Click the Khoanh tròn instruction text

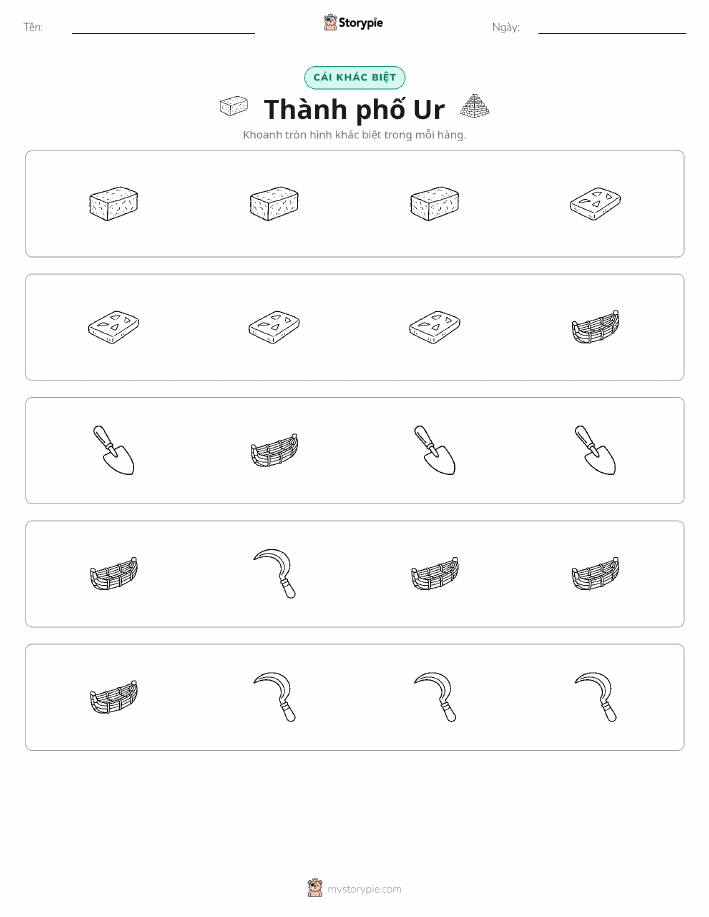pos(354,135)
